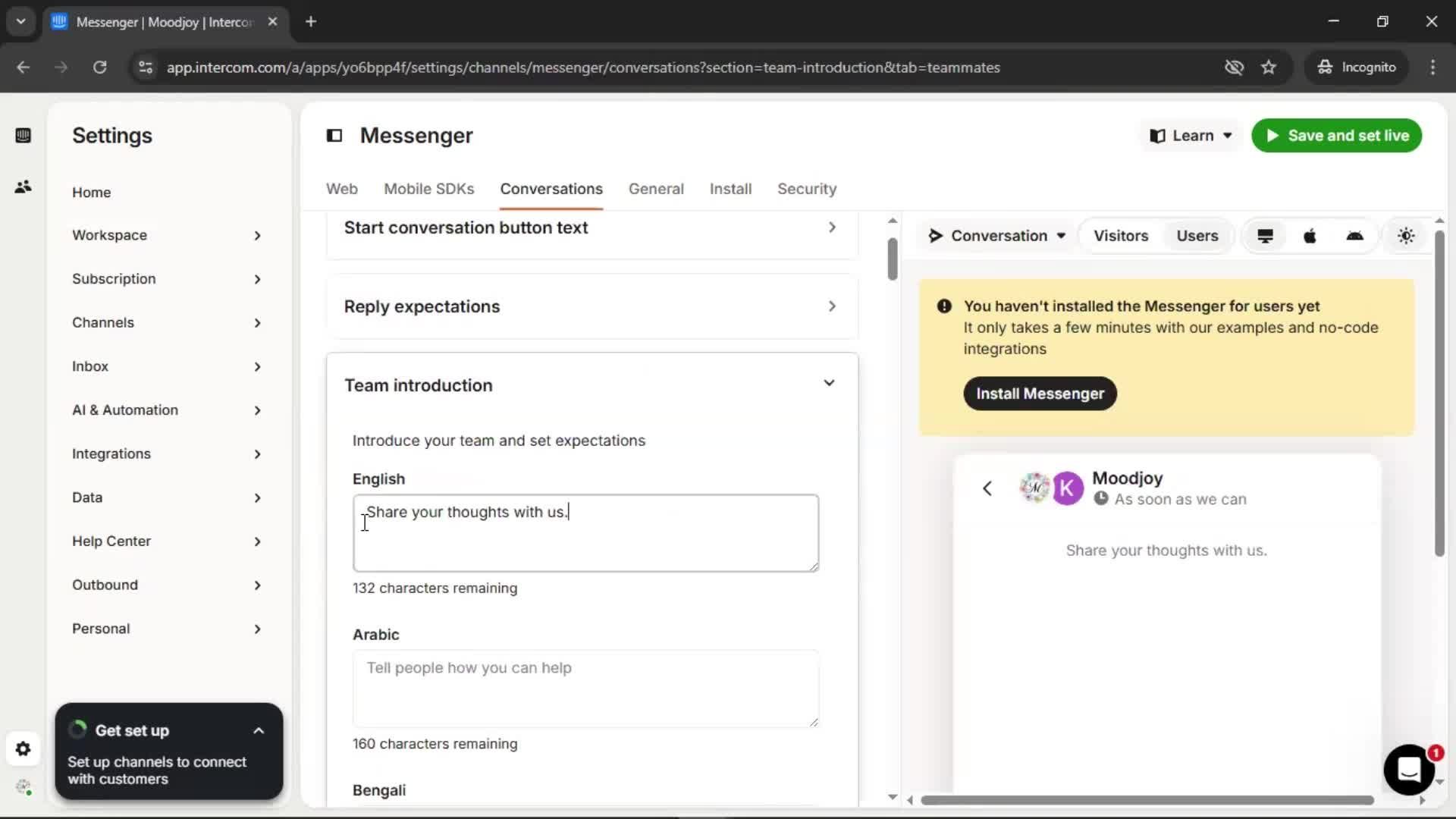1456x819 pixels.
Task: Expand the Personal settings section
Action: (167, 629)
